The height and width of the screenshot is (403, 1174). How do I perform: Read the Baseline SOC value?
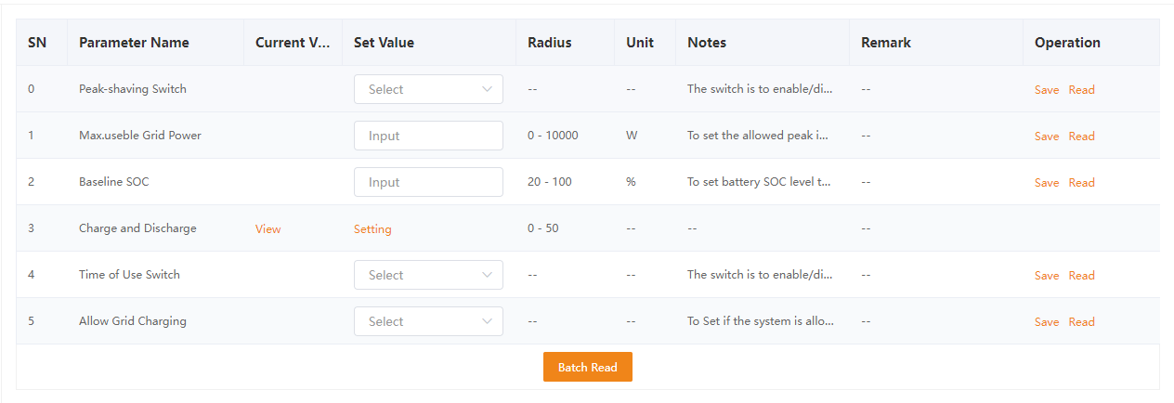[x=1081, y=183]
